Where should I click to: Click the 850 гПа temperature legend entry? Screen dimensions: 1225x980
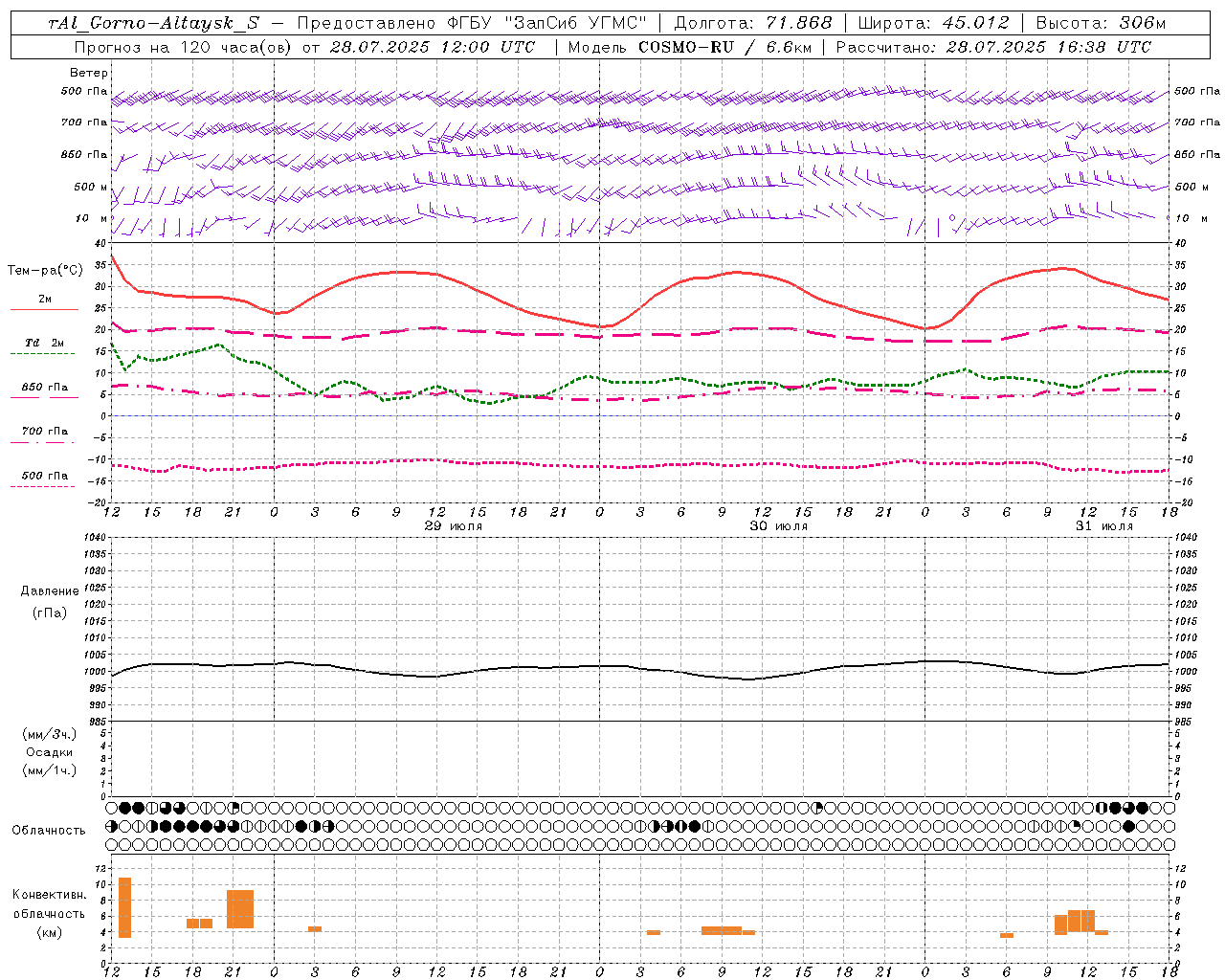tap(45, 388)
